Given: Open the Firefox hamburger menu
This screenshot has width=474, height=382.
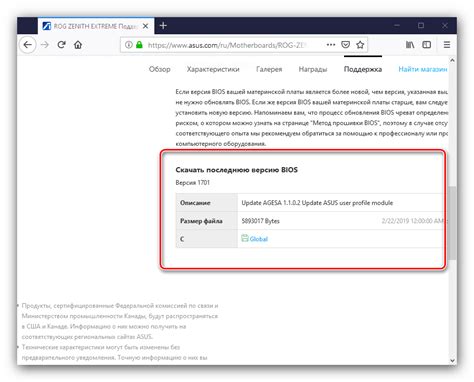Looking at the screenshot, I should pos(447,45).
